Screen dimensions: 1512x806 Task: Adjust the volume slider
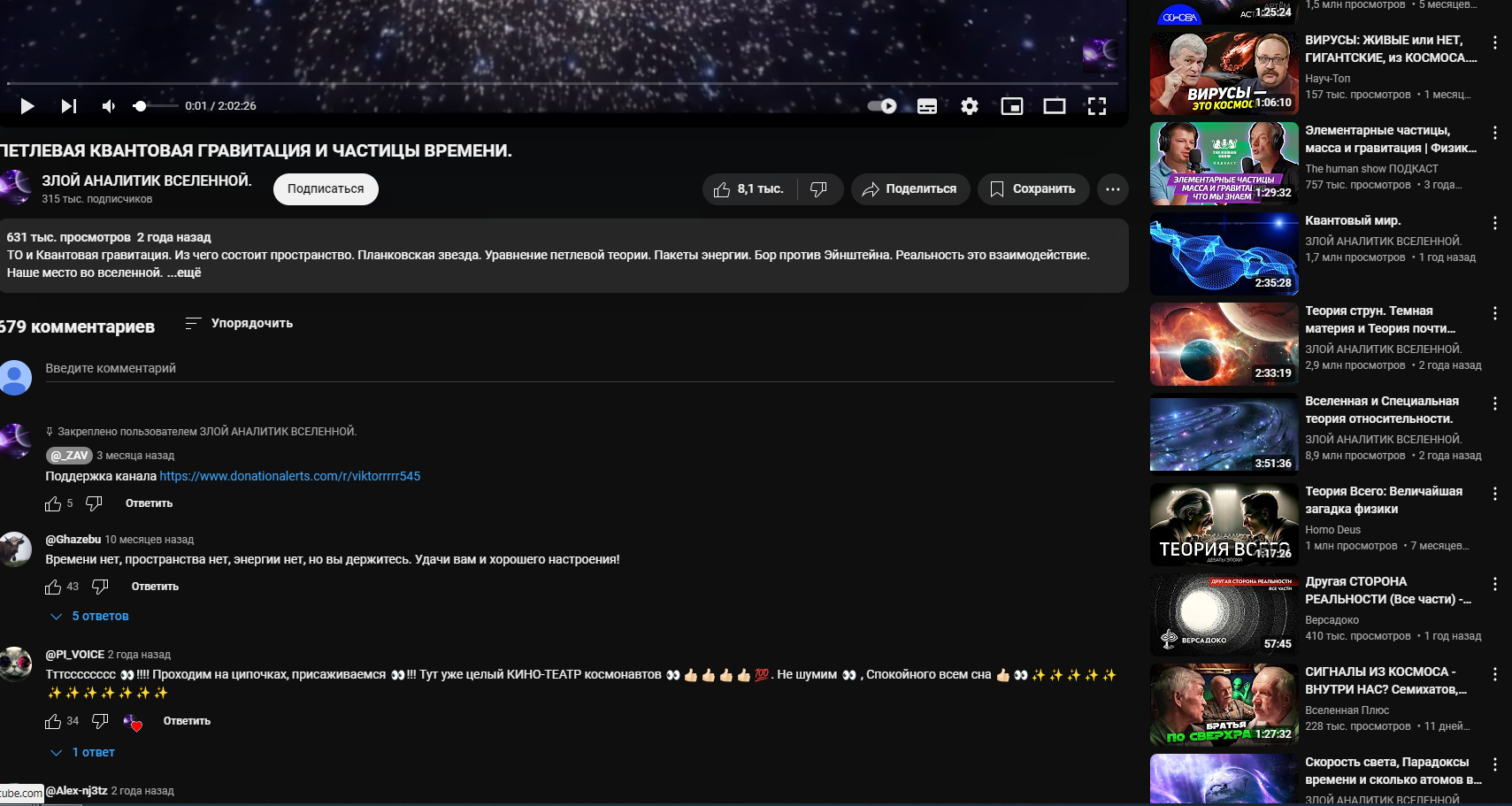[x=155, y=106]
